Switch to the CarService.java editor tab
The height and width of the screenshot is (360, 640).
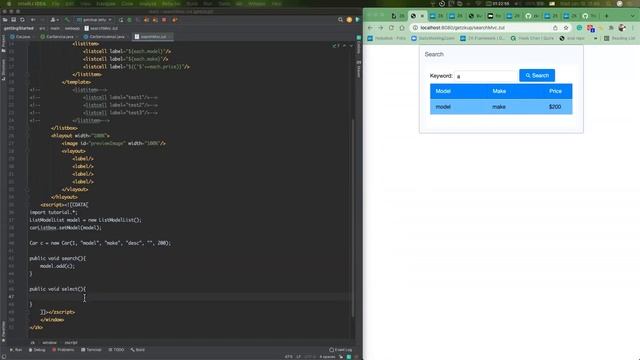click(57, 37)
